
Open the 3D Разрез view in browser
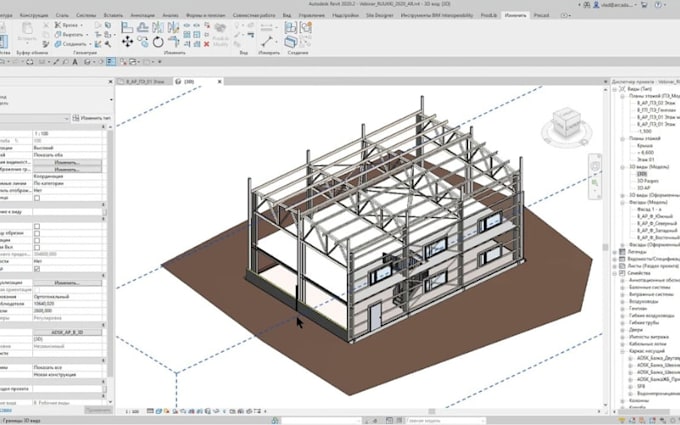coord(647,181)
